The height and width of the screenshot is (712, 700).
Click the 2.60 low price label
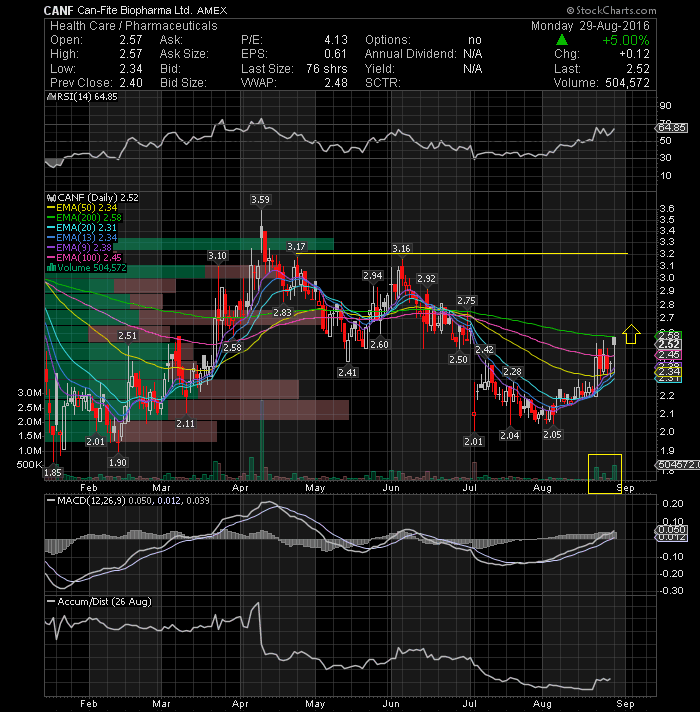click(379, 345)
